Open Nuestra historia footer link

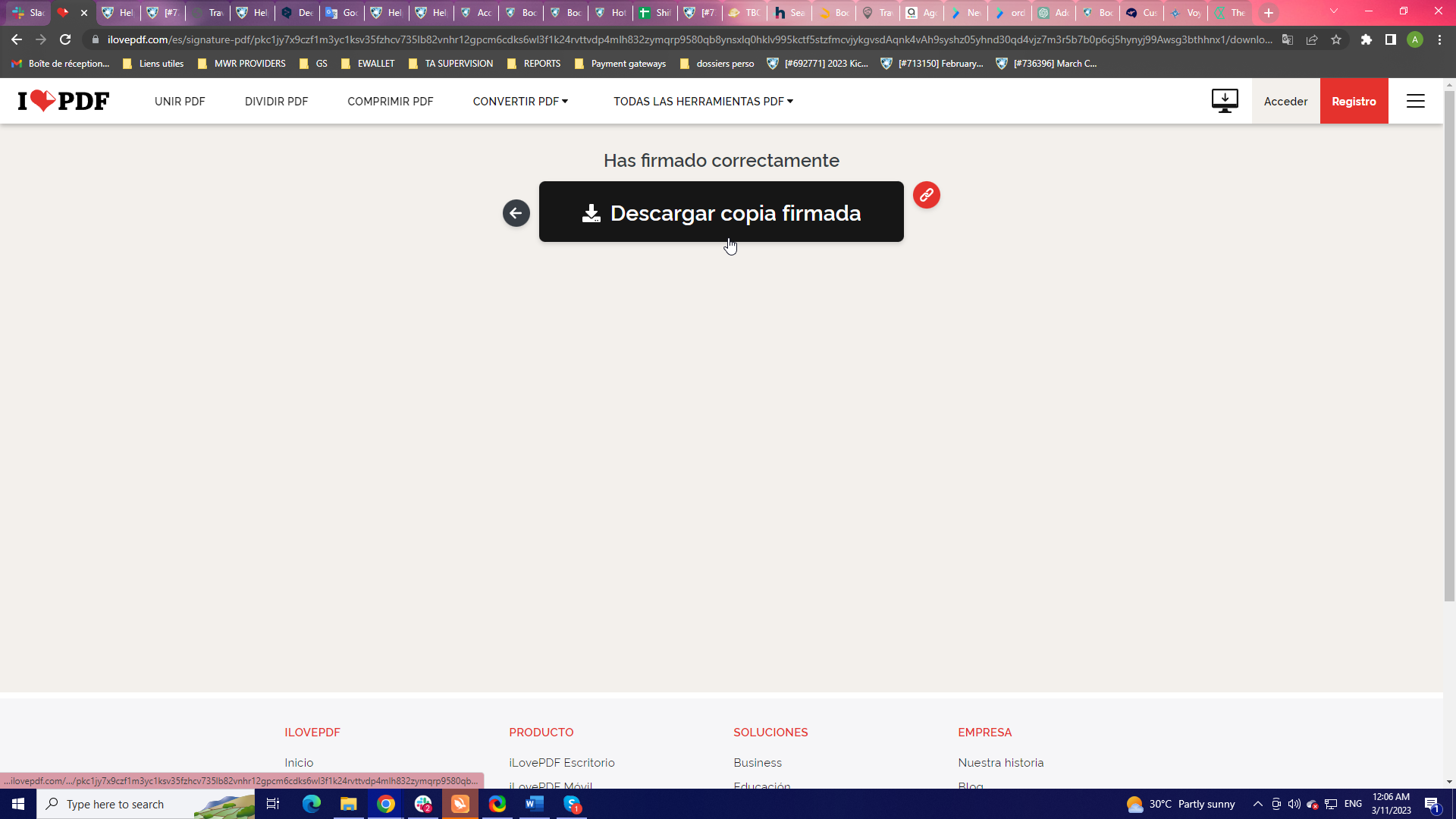click(1000, 762)
